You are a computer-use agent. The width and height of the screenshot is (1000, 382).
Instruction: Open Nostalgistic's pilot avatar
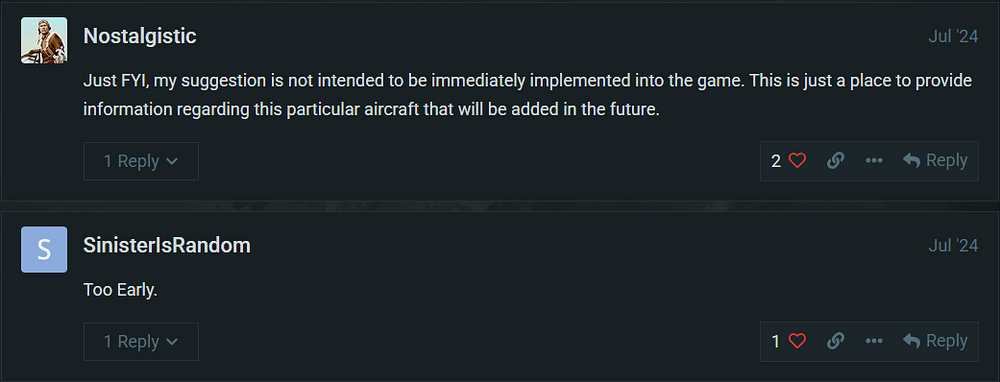[44, 40]
